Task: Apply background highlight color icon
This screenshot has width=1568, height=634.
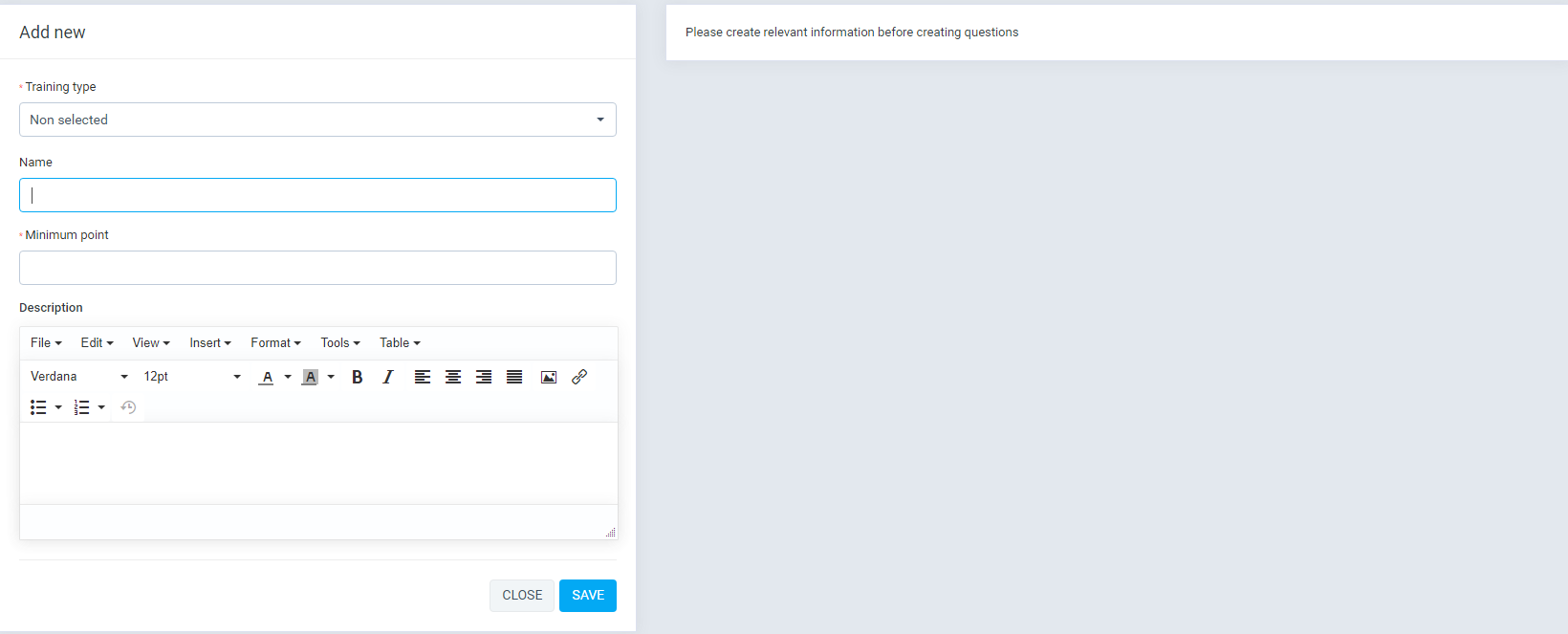Action: coord(310,377)
